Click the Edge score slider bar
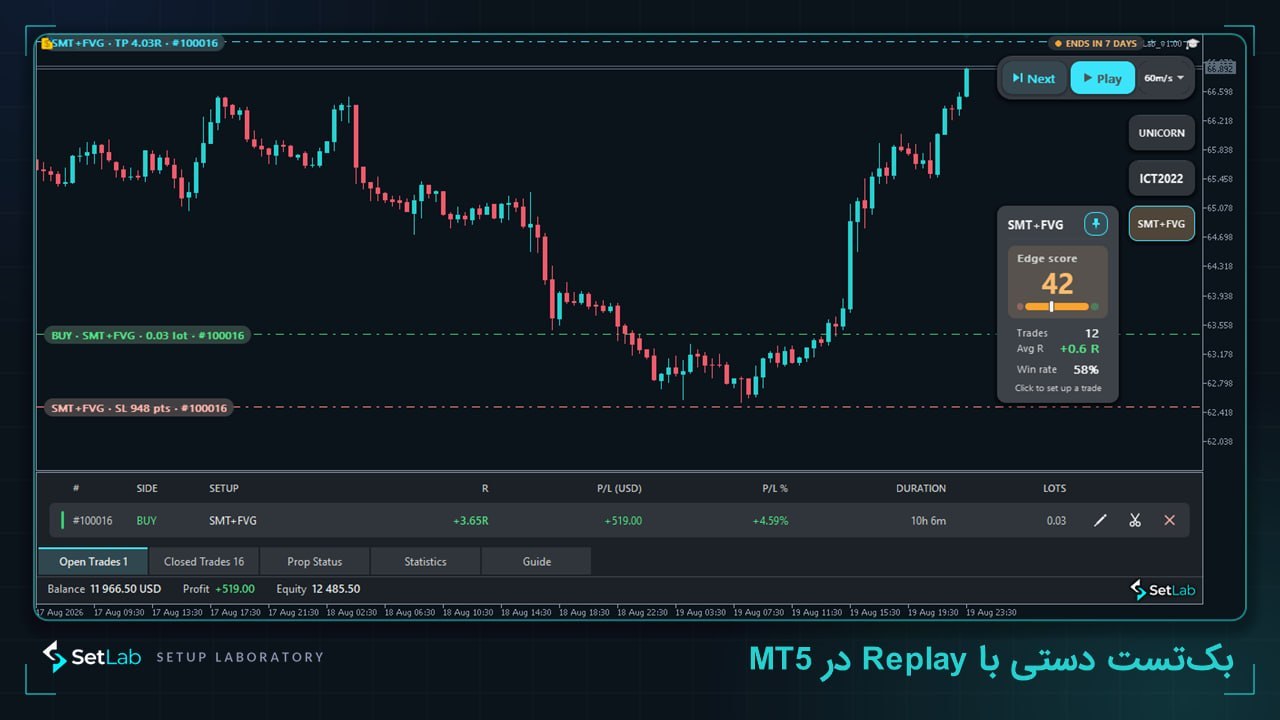 pyautogui.click(x=1057, y=306)
